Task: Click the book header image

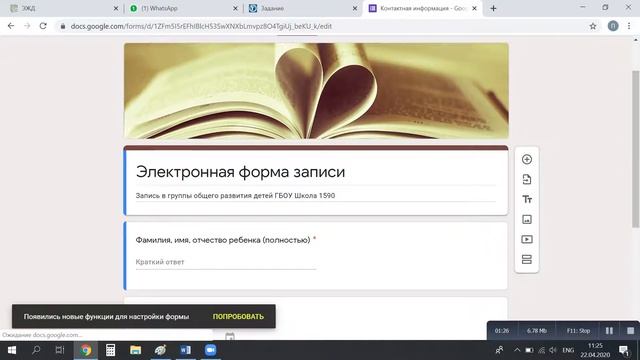Action: pos(316,91)
